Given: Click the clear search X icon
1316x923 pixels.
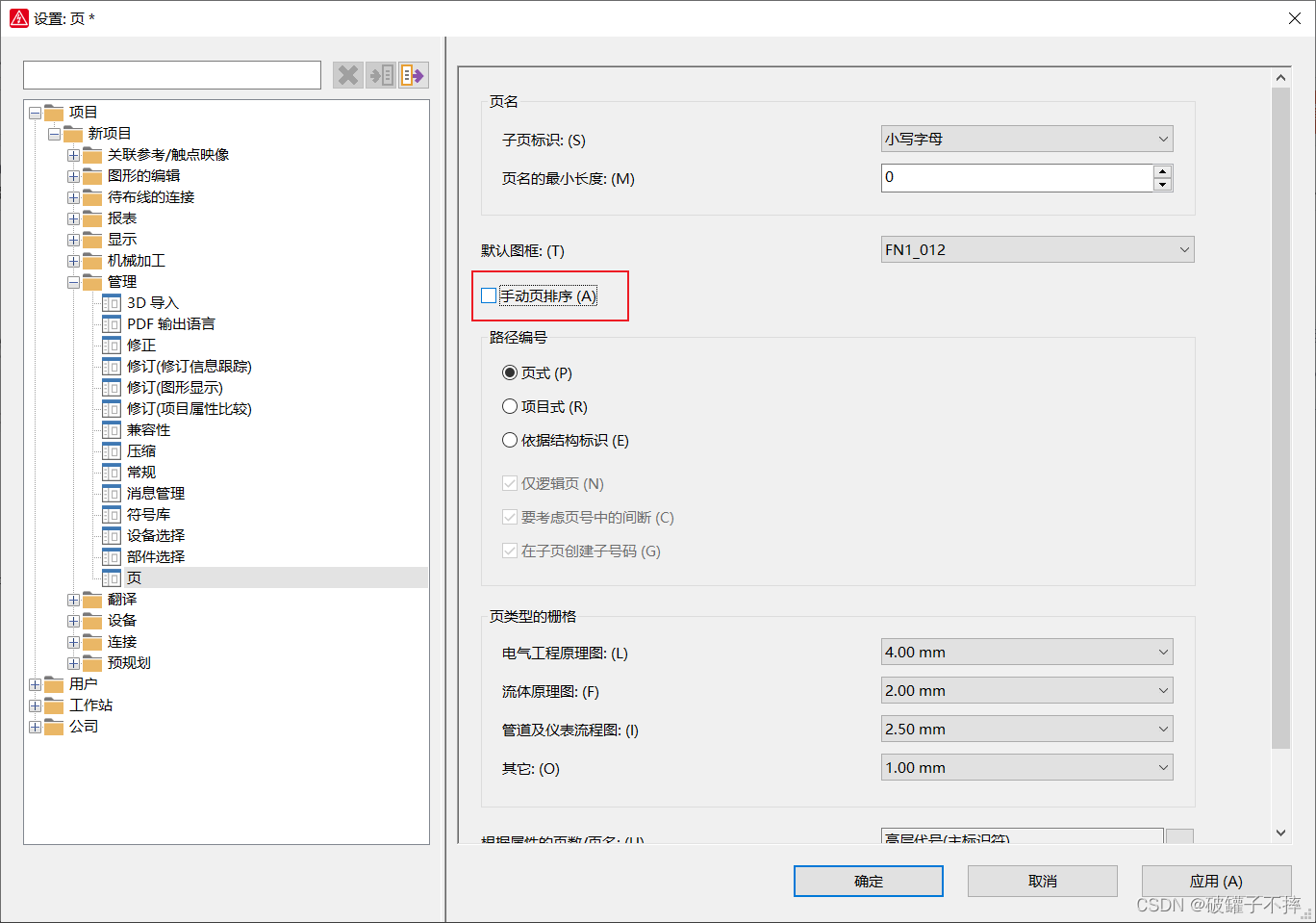Looking at the screenshot, I should click(348, 75).
